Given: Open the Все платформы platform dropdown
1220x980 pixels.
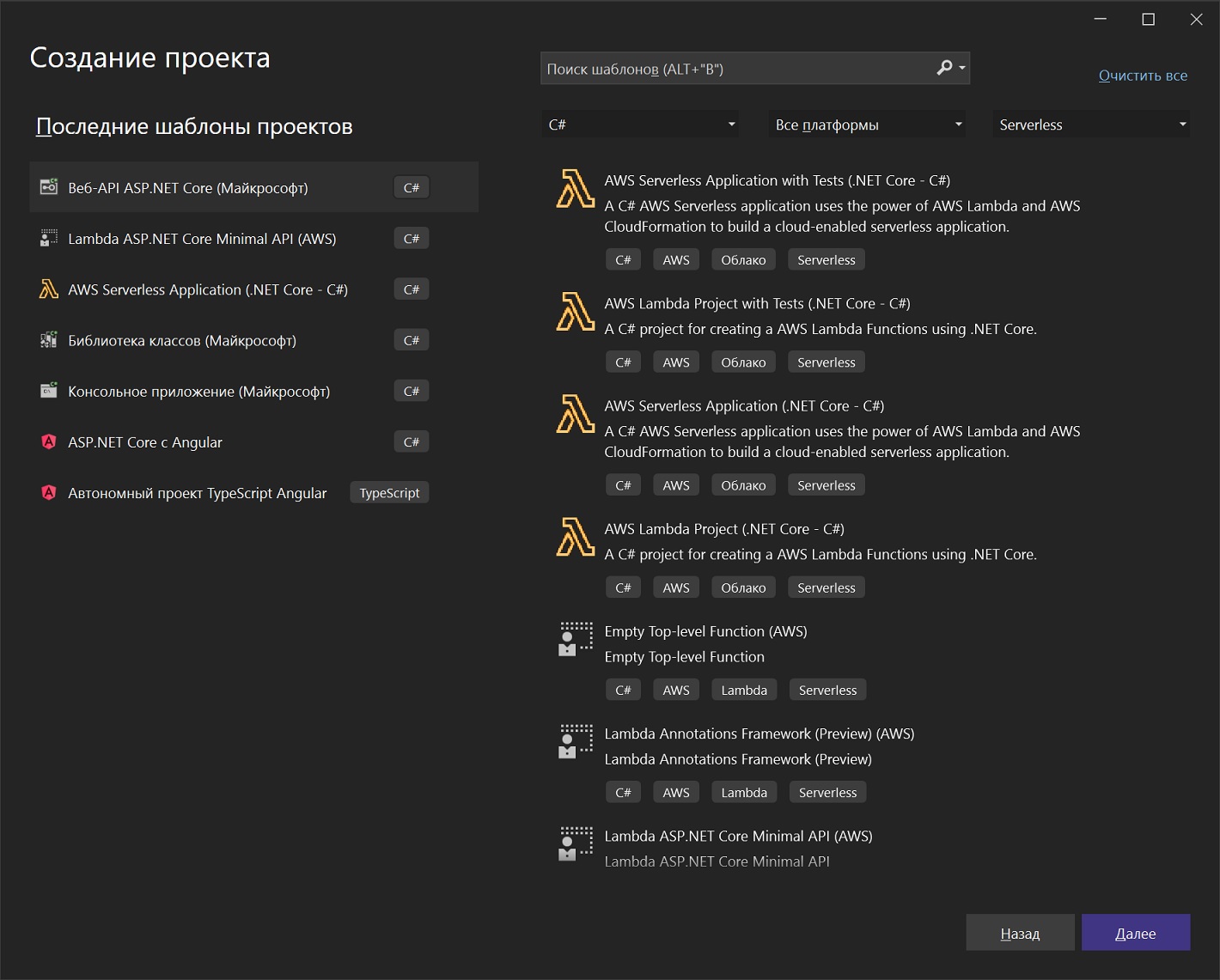Looking at the screenshot, I should click(x=868, y=125).
